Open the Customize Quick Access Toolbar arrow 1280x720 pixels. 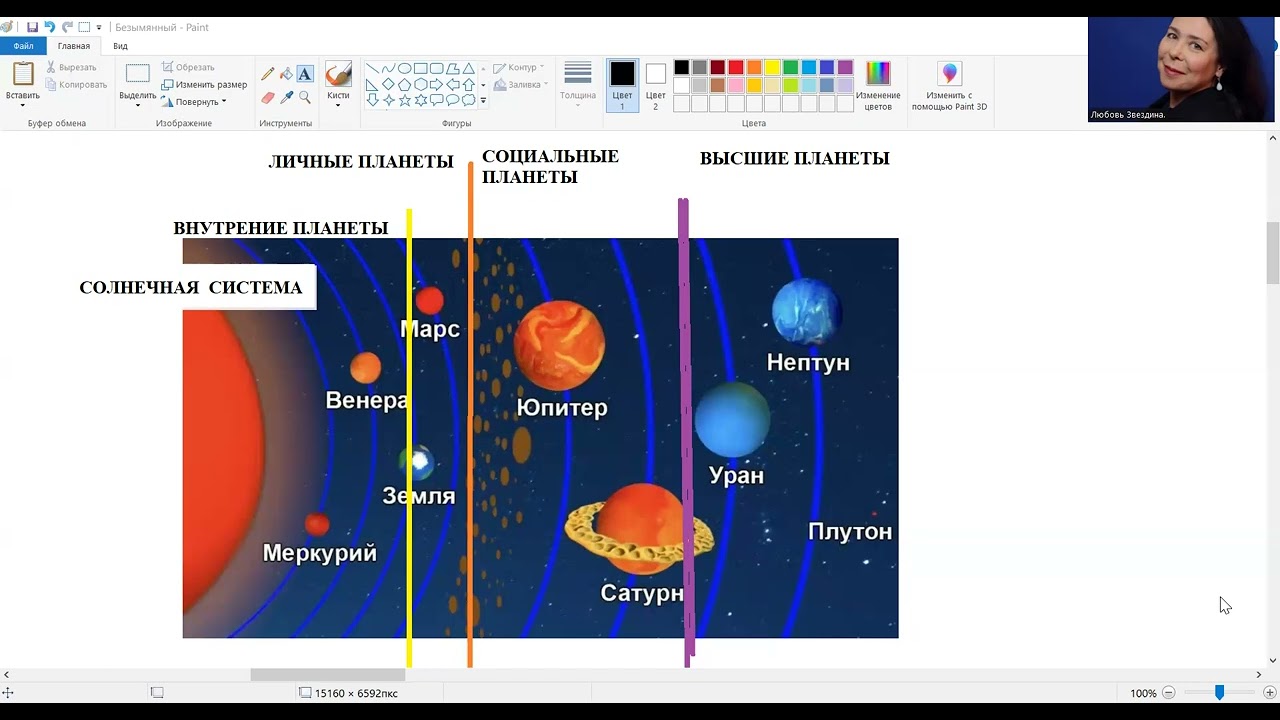[99, 28]
